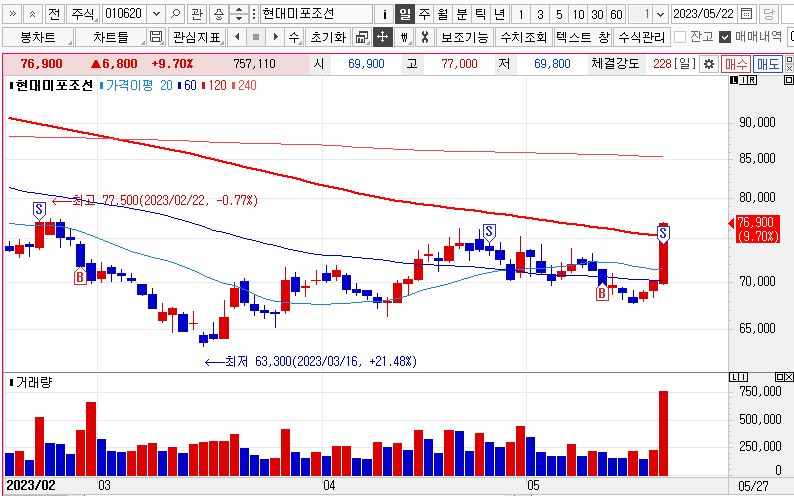Uncheck the 매매내역 checkbox
Screen dimensions: 794x496
click(725, 37)
